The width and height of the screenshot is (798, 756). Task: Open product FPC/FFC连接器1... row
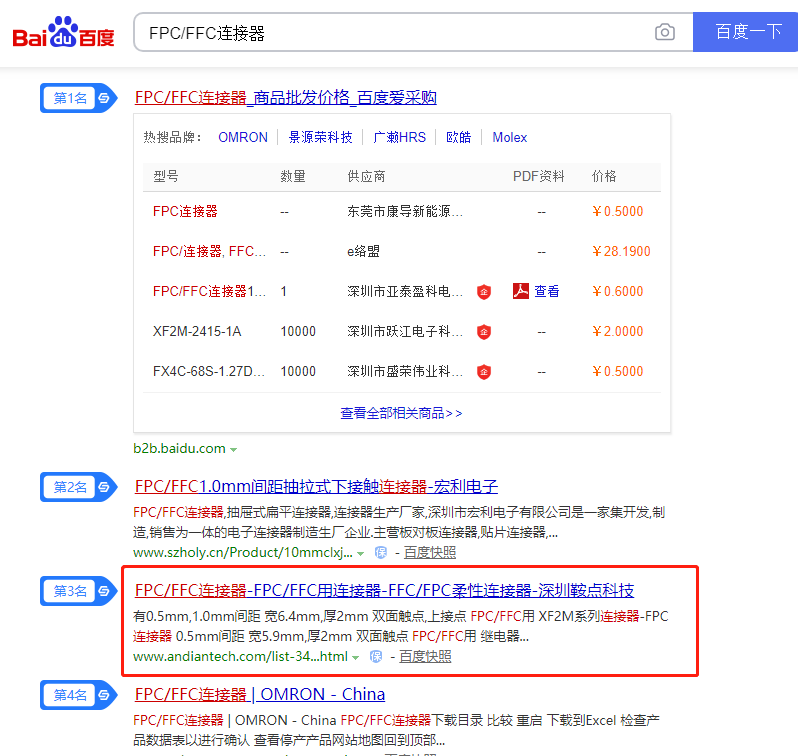[x=209, y=291]
